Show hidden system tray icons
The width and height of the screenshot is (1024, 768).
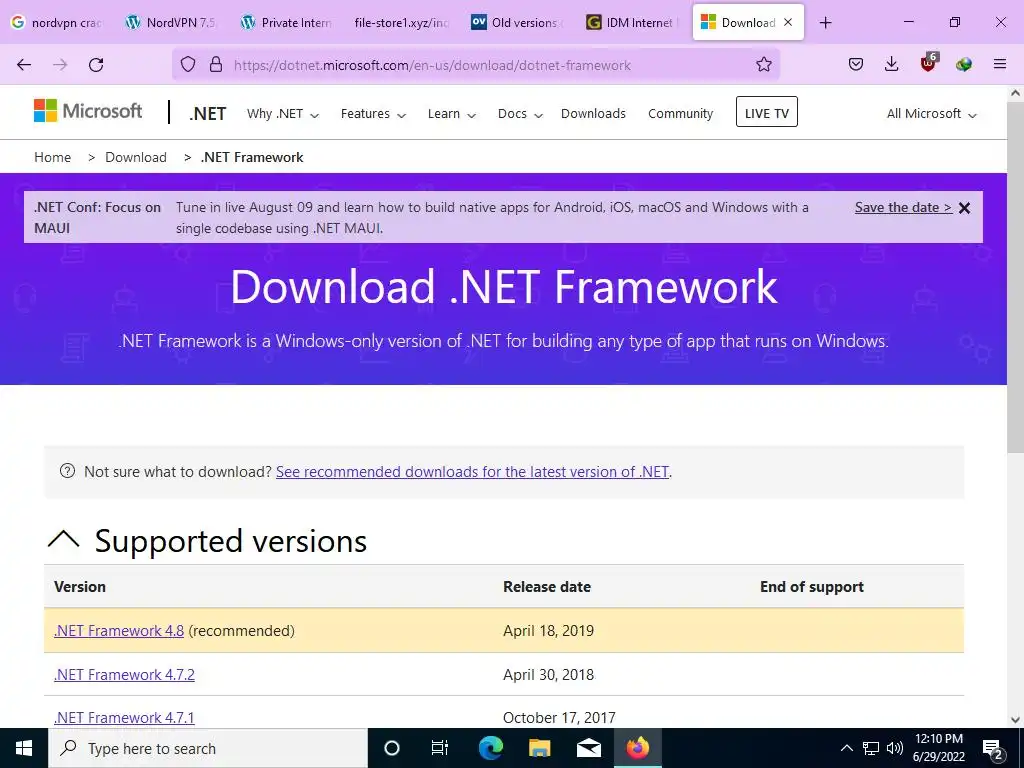[846, 748]
